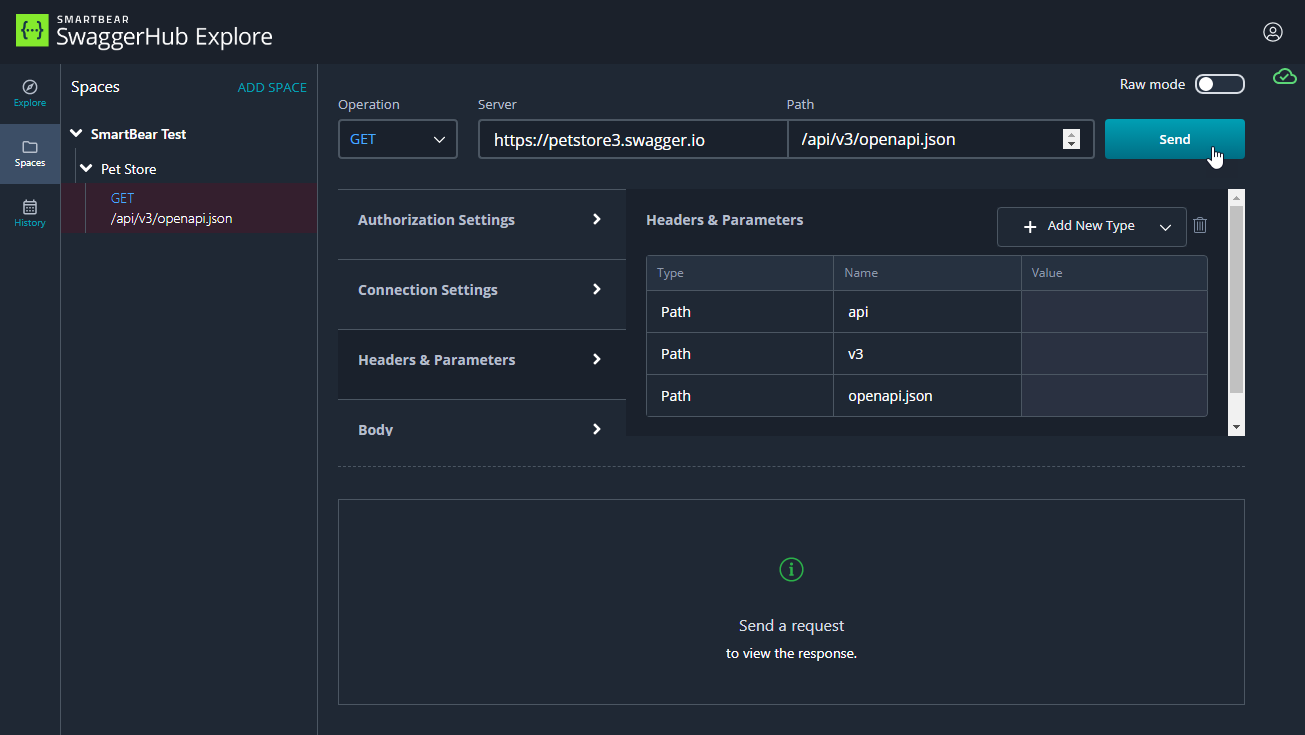1305x735 pixels.
Task: Open the Add New Type dropdown
Action: (x=1091, y=226)
